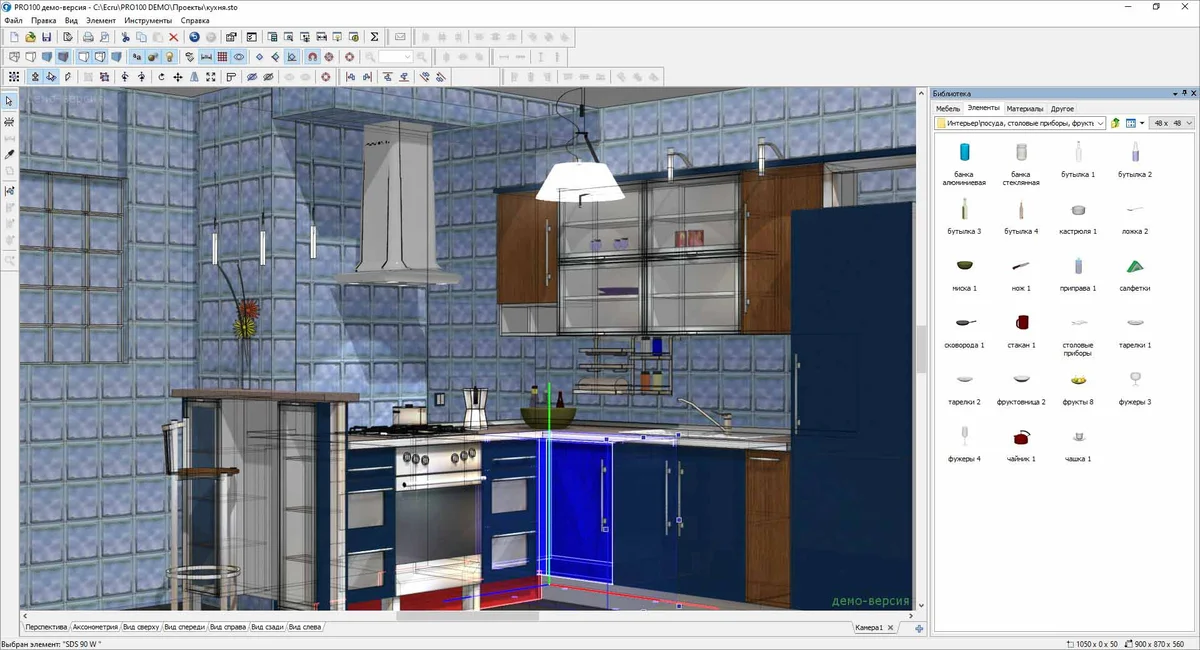
Task: Select the 'чайник 1' library item
Action: [x=1020, y=445]
